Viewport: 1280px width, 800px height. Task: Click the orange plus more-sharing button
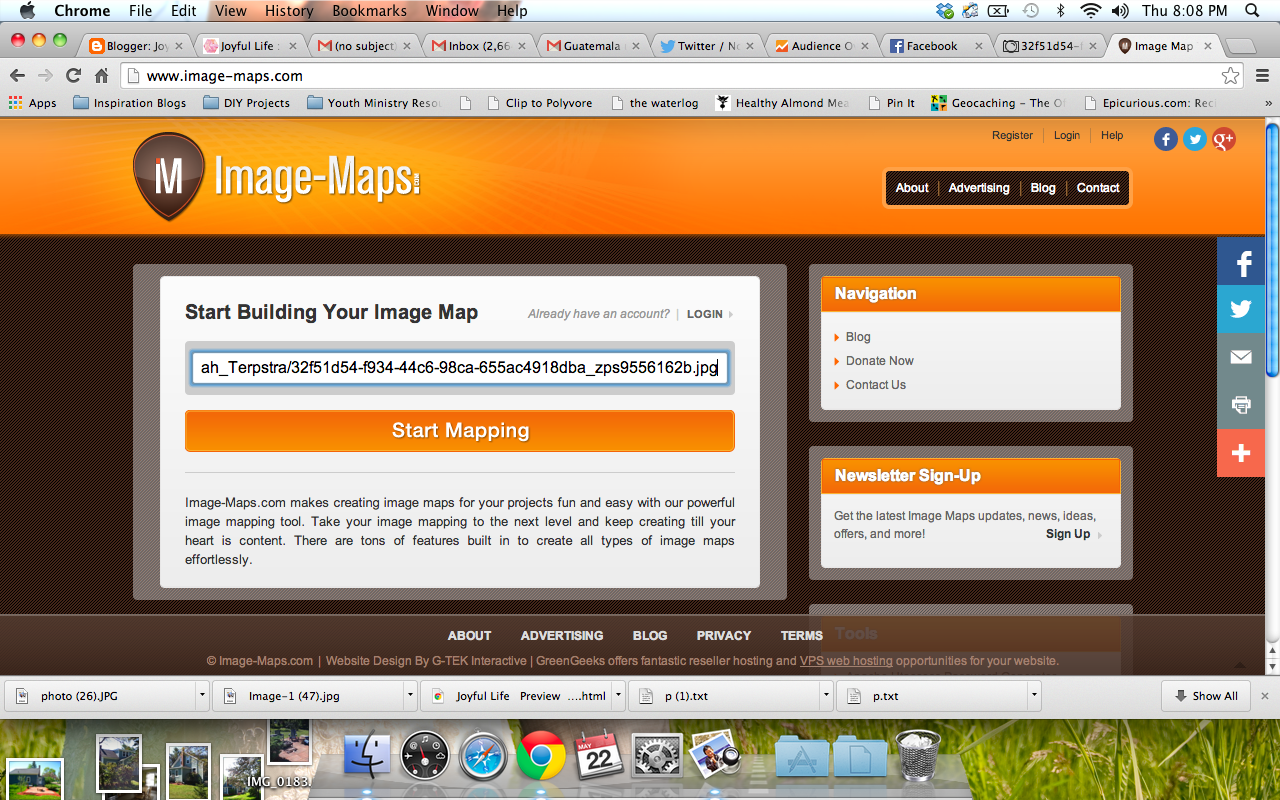pyautogui.click(x=1241, y=454)
